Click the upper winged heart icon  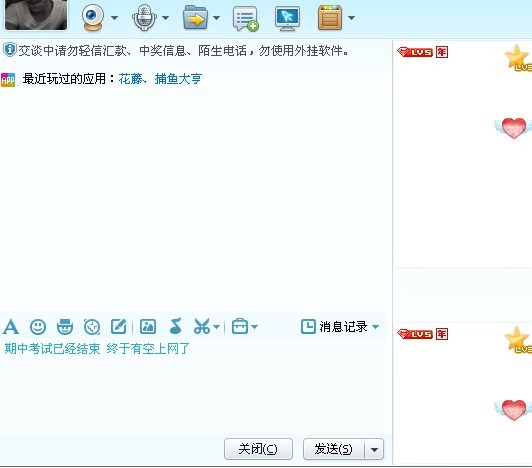tap(513, 128)
